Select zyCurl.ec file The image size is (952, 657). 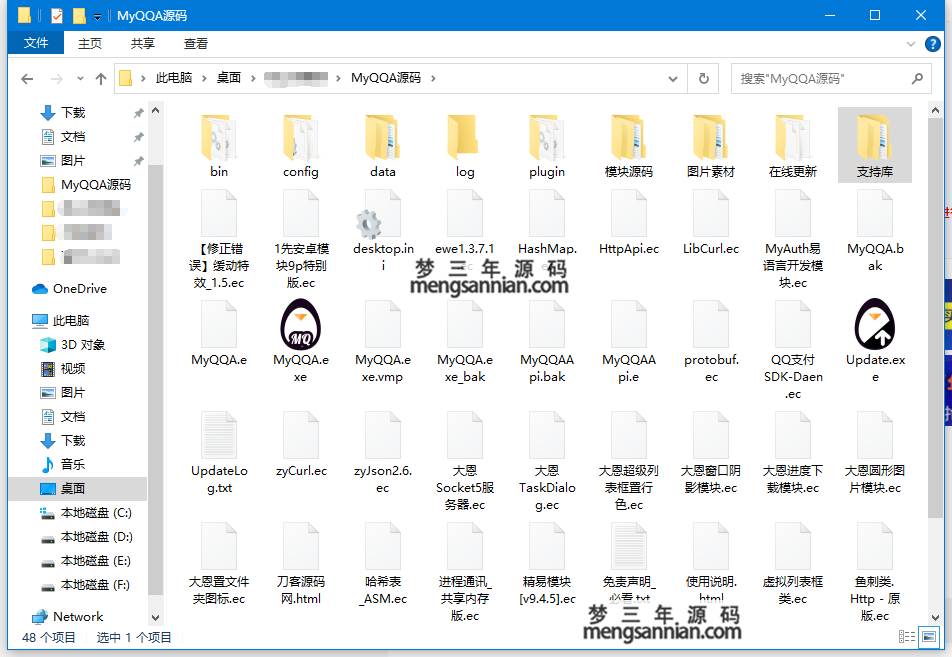pyautogui.click(x=301, y=444)
